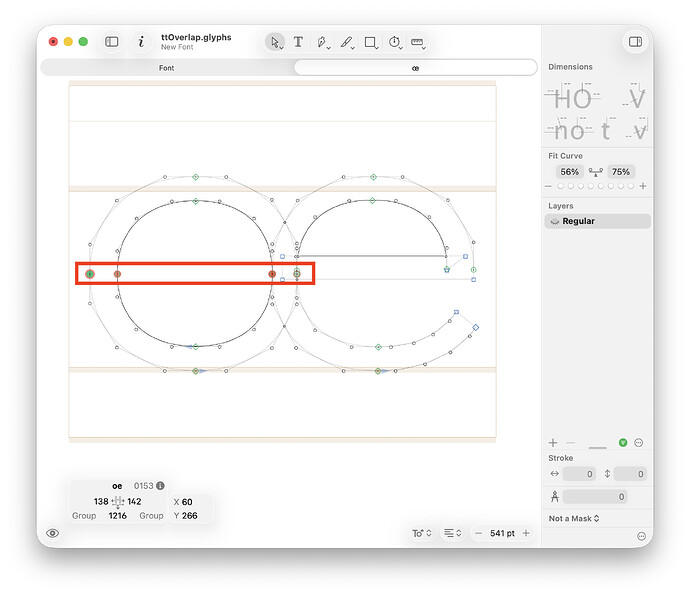
Task: Pick the Rectangle primitives tool
Action: (x=371, y=42)
